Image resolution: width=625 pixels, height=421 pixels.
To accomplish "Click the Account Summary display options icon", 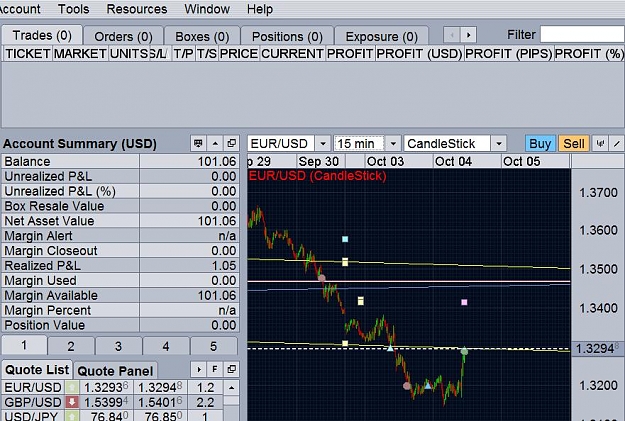I will pyautogui.click(x=198, y=143).
